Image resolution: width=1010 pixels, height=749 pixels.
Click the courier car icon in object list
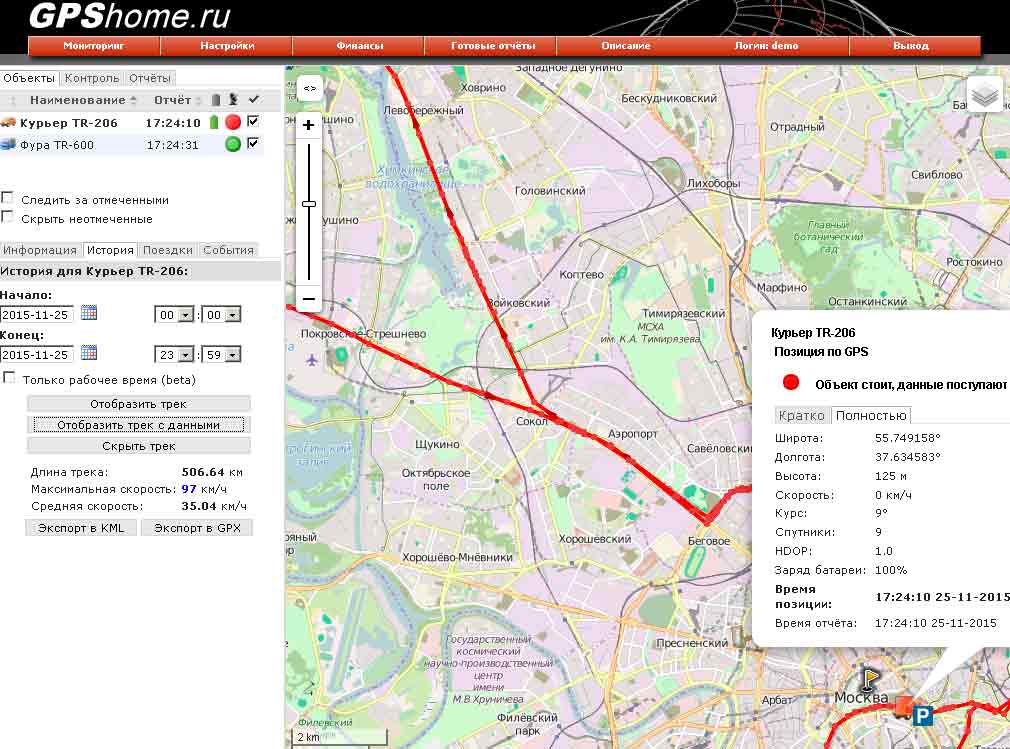pyautogui.click(x=8, y=122)
